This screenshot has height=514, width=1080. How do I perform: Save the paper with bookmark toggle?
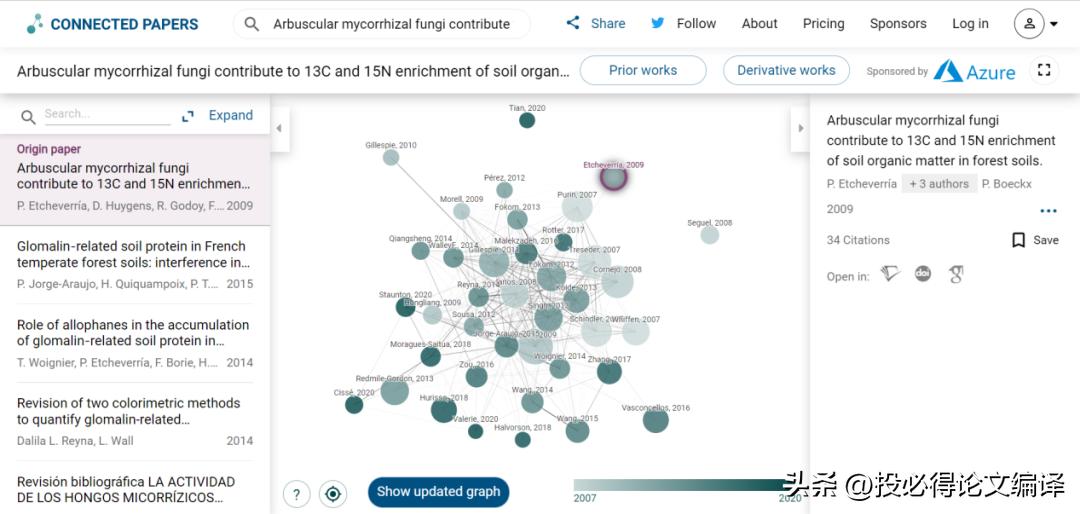(1035, 240)
